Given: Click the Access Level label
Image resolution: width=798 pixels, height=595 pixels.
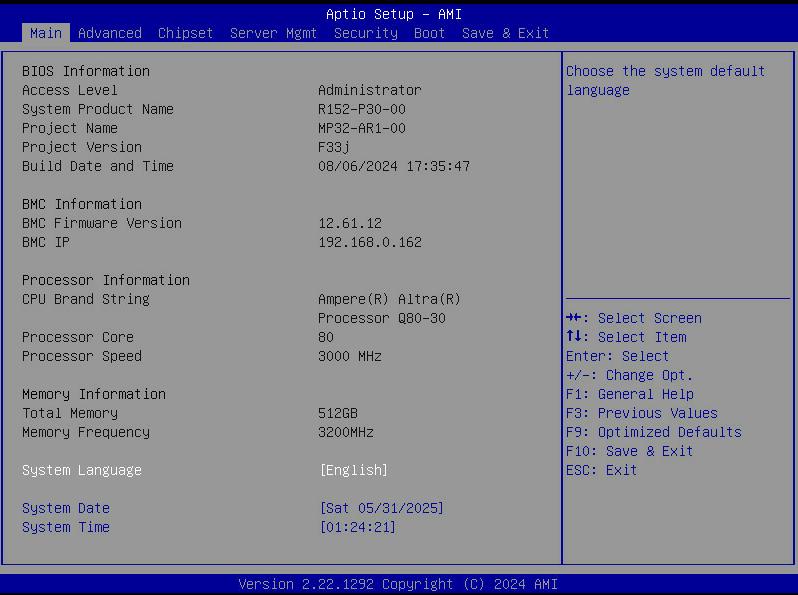Looking at the screenshot, I should click(x=70, y=90).
